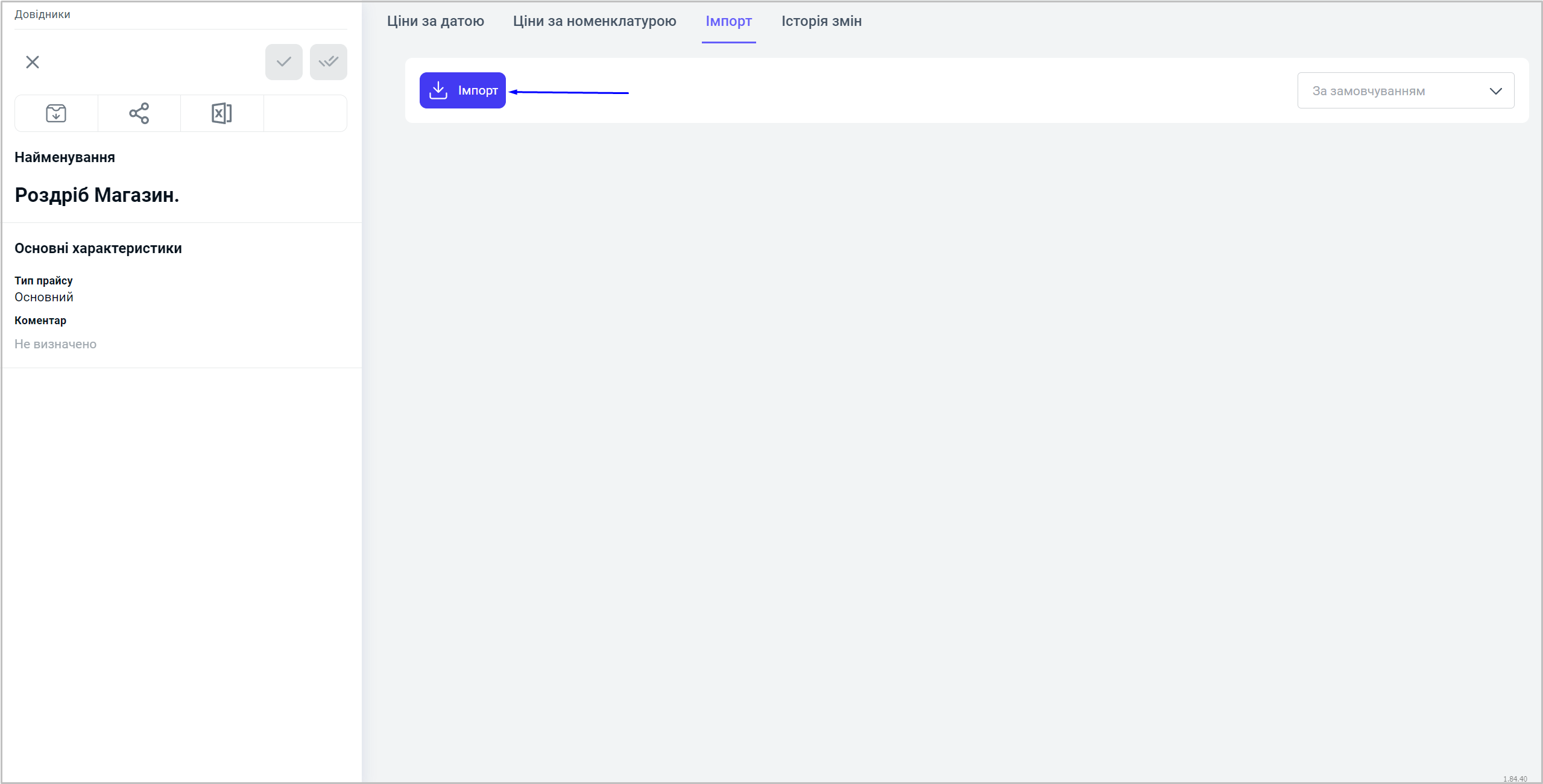Export to Excel using the spreadsheet icon

221,113
